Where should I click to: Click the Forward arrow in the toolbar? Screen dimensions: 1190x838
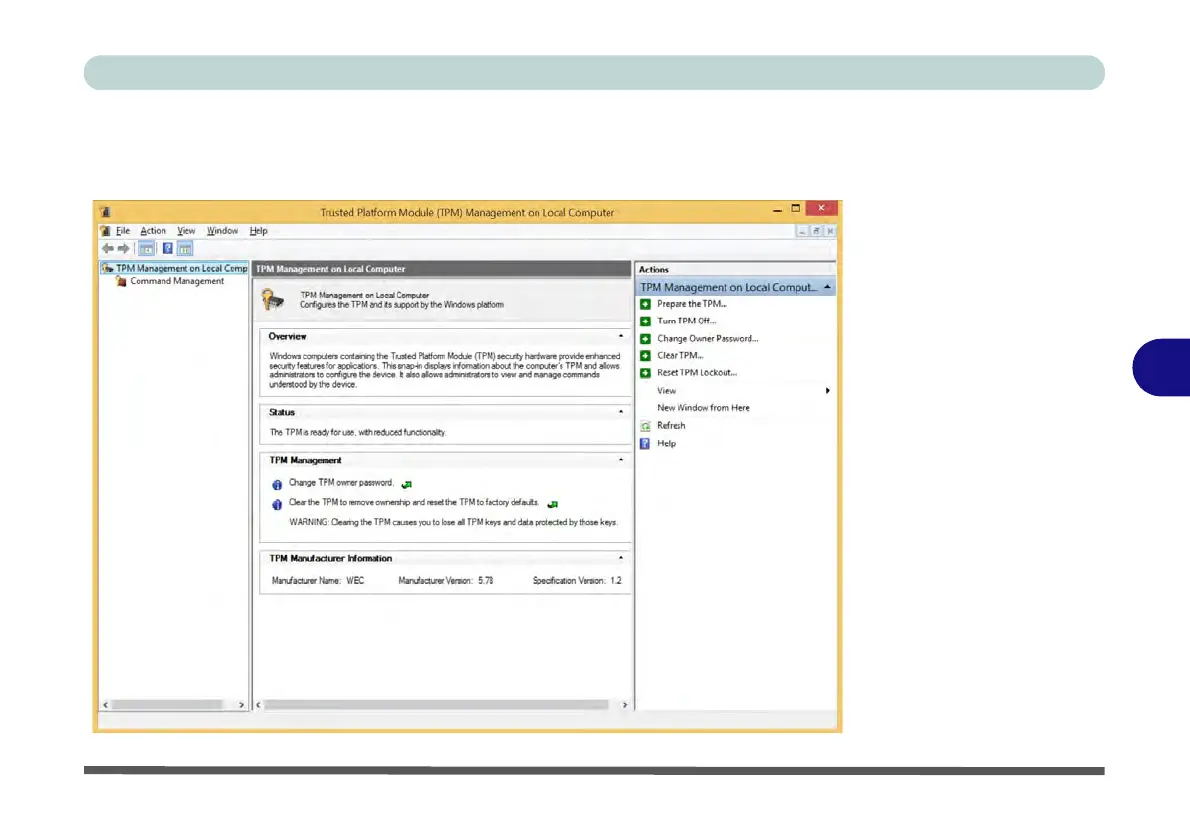coord(123,249)
